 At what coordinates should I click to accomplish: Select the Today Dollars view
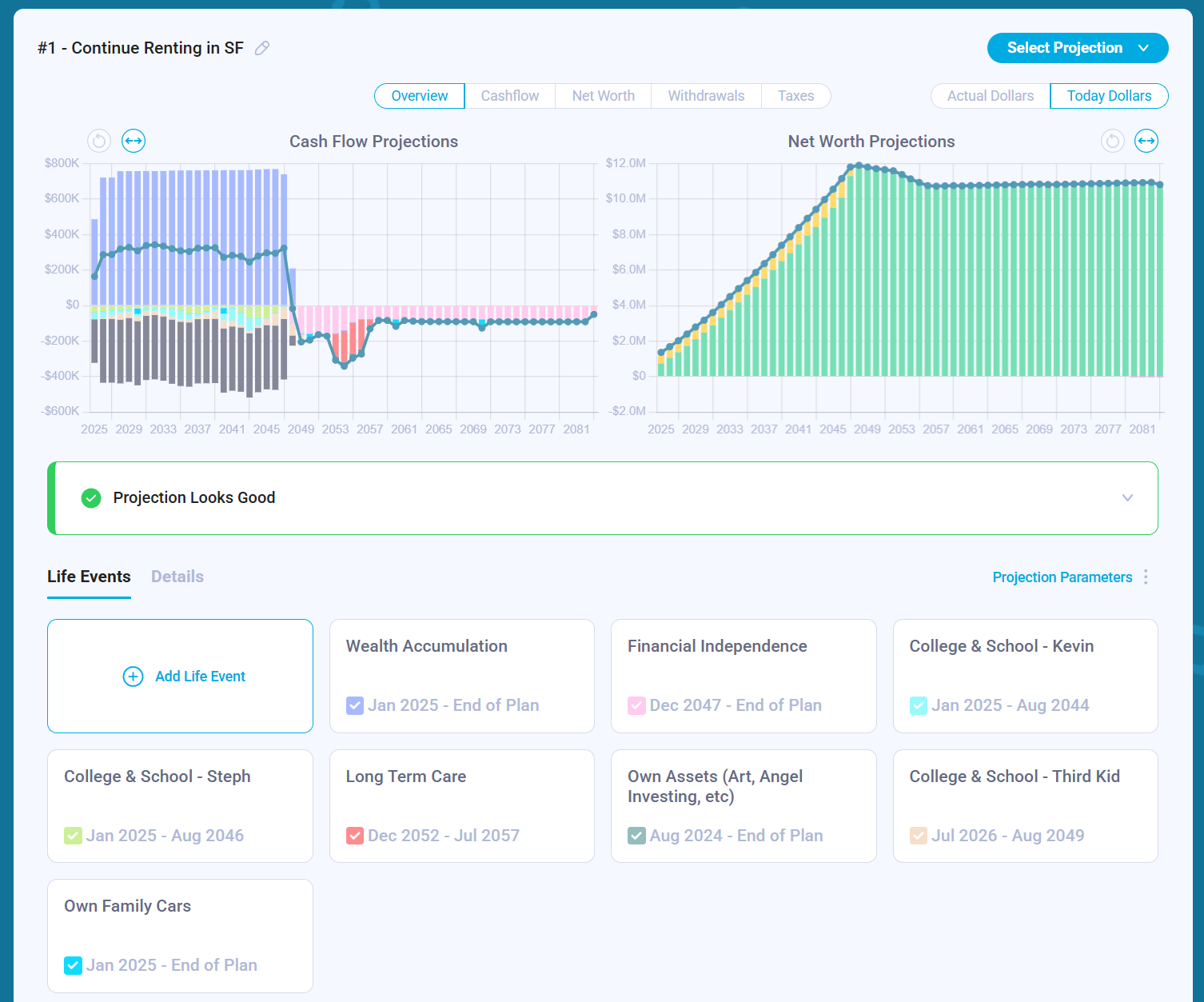pyautogui.click(x=1110, y=96)
